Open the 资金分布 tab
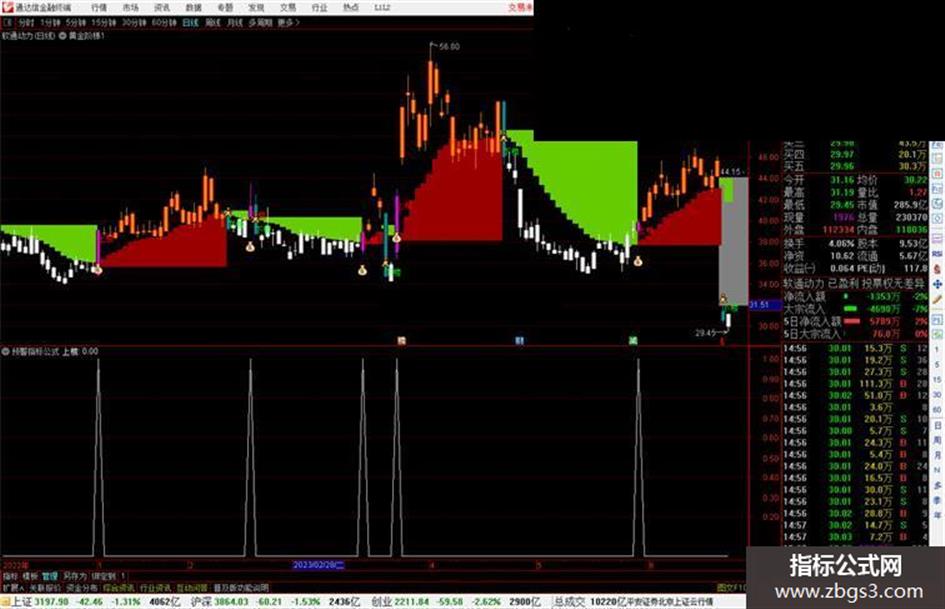This screenshot has width=945, height=609. (x=82, y=587)
